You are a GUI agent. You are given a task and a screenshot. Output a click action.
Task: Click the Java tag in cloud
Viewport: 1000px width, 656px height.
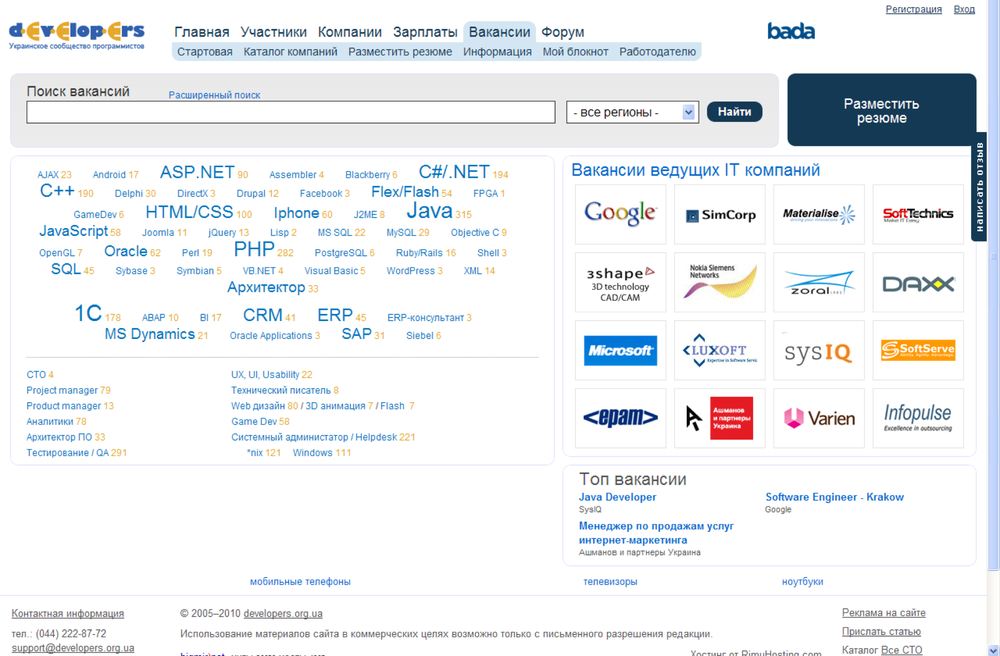(428, 211)
